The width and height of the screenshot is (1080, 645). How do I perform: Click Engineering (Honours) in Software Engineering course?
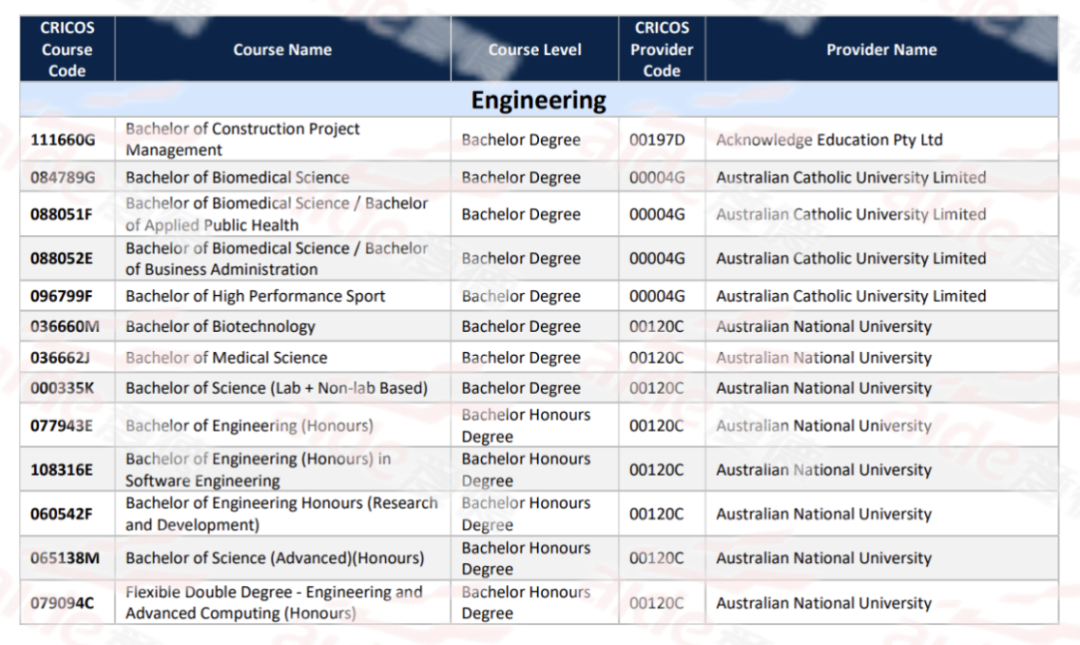(258, 470)
